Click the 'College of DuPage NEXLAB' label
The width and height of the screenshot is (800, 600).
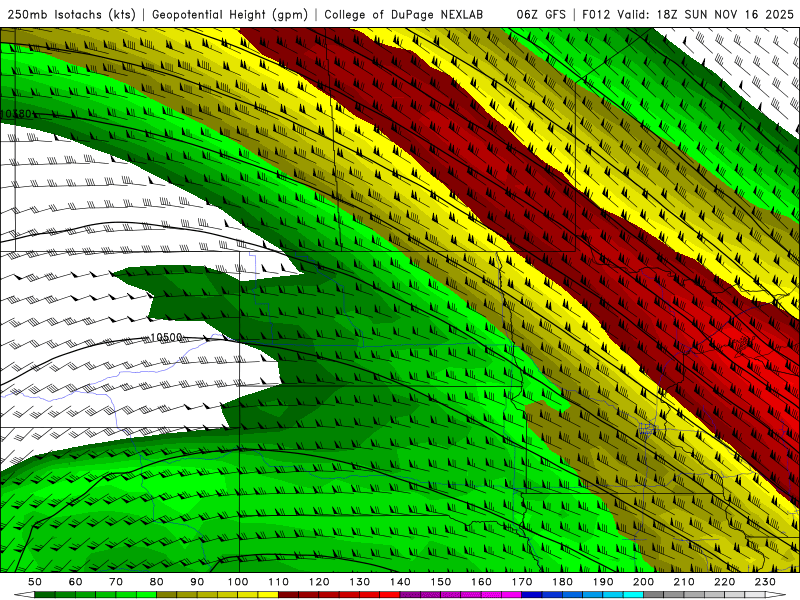404,15
